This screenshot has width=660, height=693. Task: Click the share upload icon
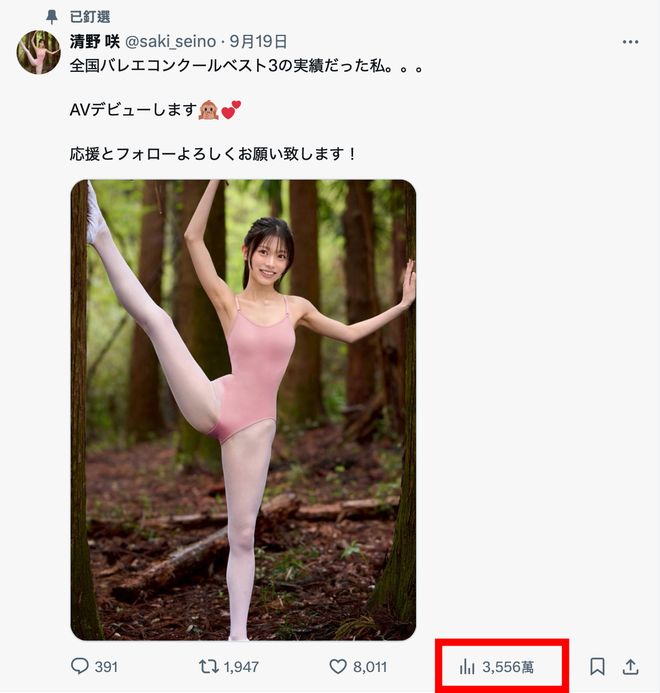(631, 666)
